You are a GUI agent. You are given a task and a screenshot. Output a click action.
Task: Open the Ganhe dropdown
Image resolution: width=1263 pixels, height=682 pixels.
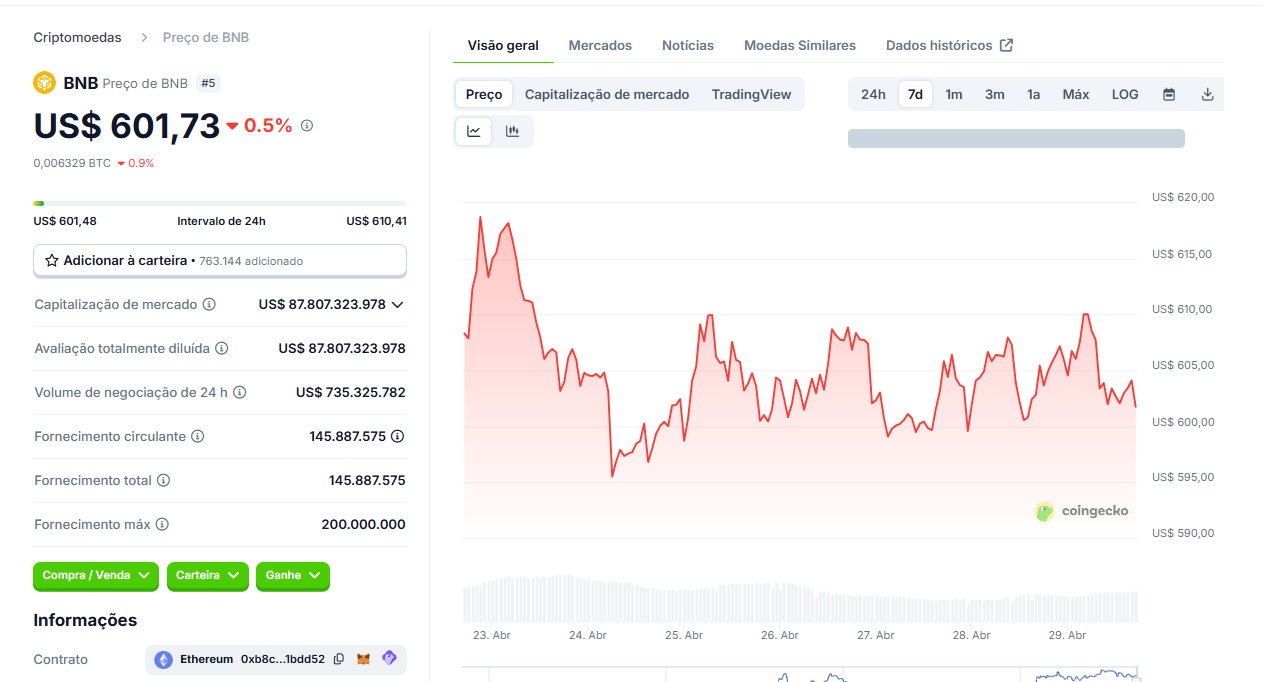point(293,576)
